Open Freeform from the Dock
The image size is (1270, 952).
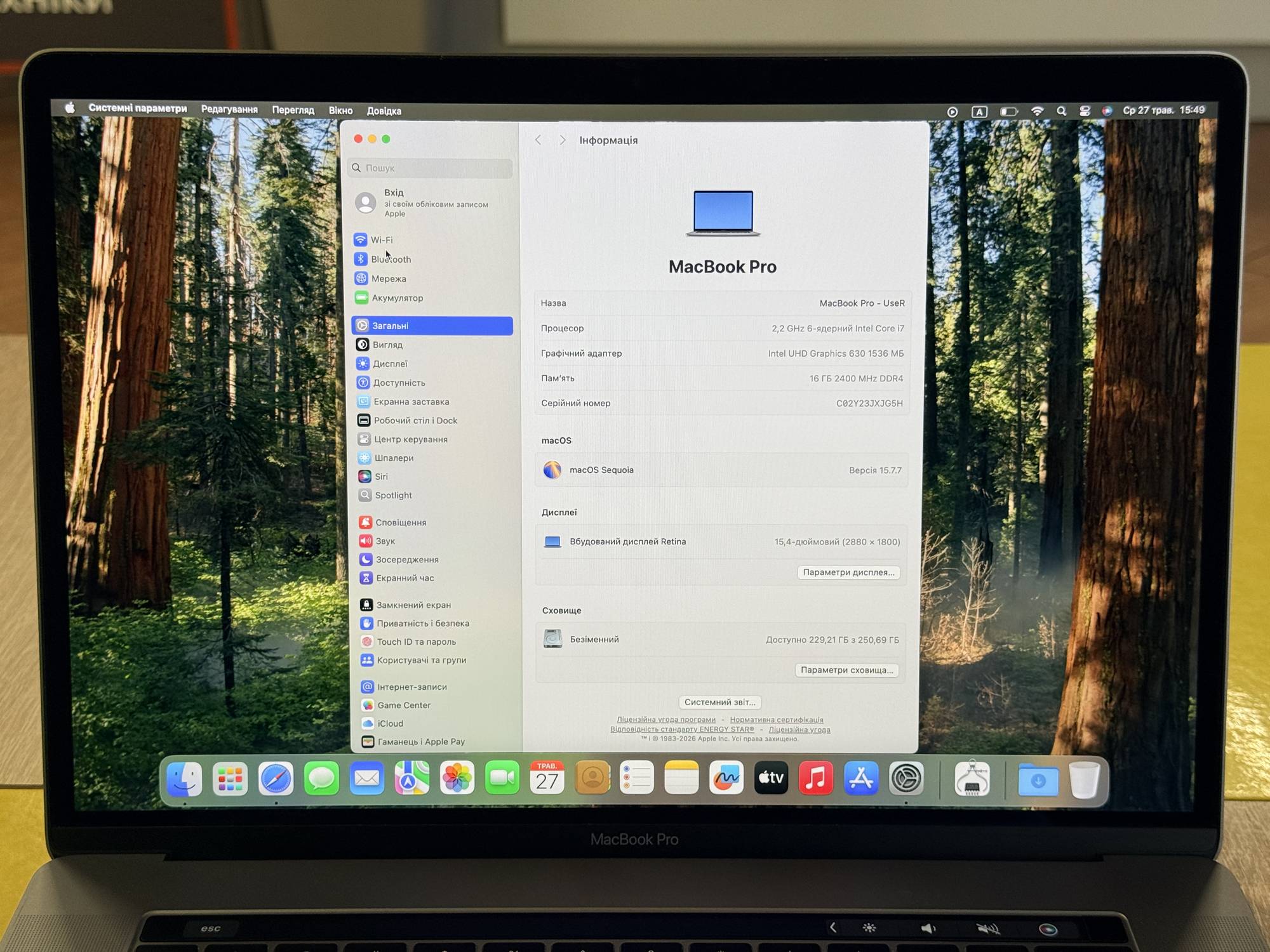point(726,777)
